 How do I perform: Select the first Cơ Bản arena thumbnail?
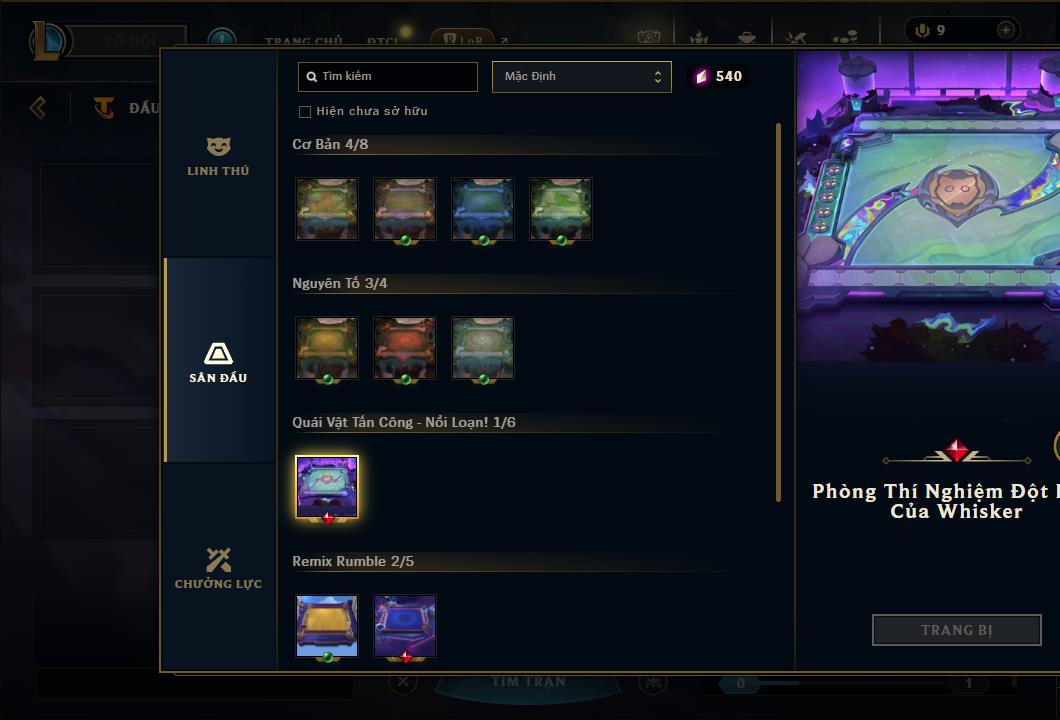pyautogui.click(x=327, y=209)
